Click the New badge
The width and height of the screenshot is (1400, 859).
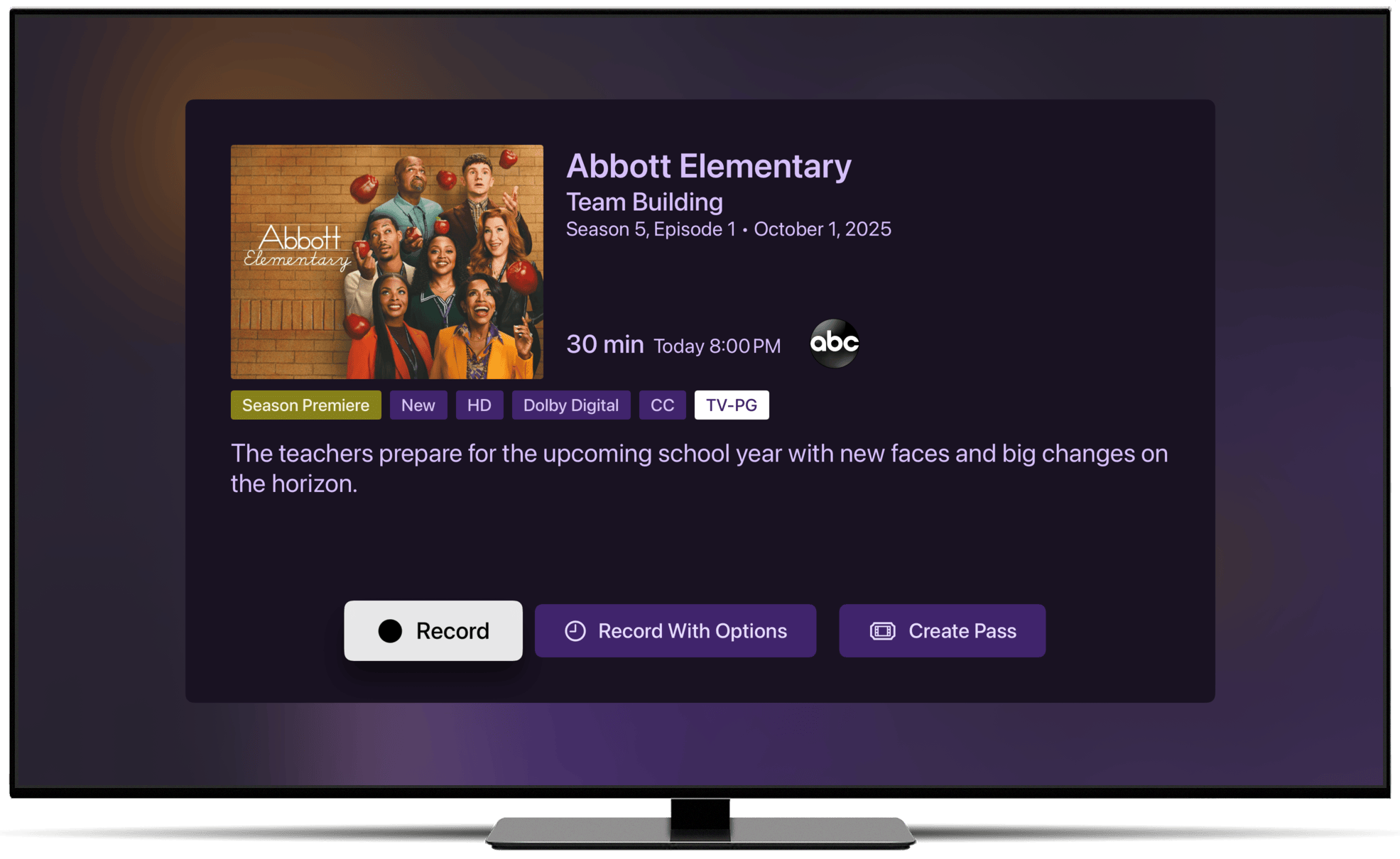pyautogui.click(x=418, y=405)
